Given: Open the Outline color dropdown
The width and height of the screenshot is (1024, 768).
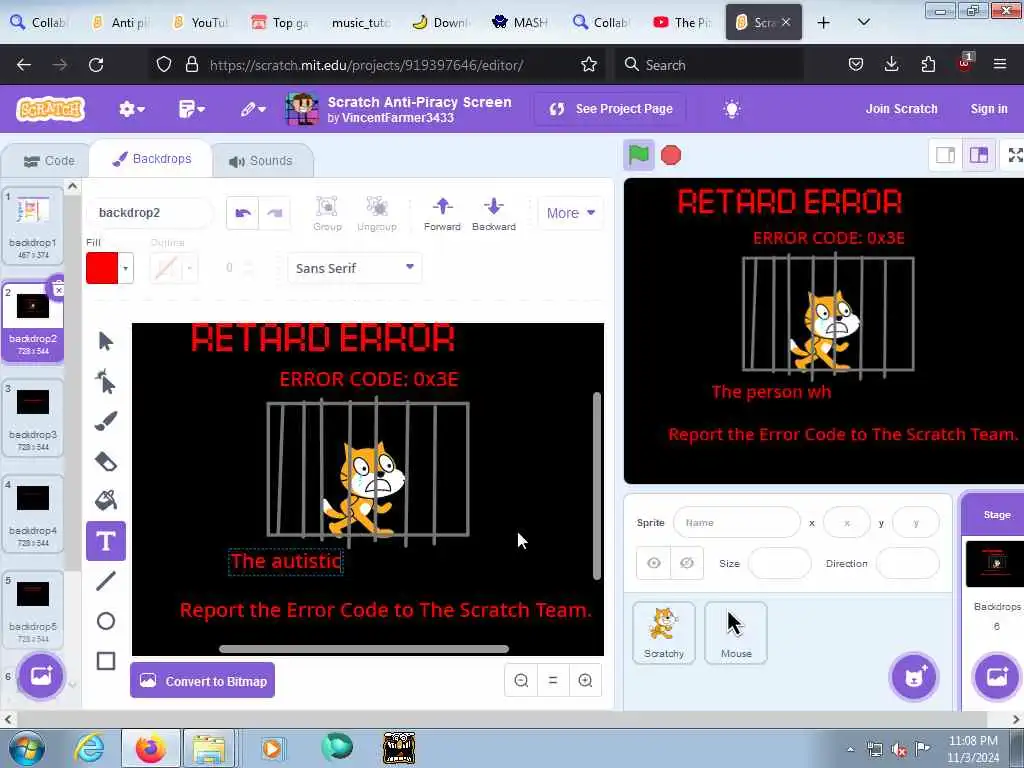Looking at the screenshot, I should tap(189, 268).
